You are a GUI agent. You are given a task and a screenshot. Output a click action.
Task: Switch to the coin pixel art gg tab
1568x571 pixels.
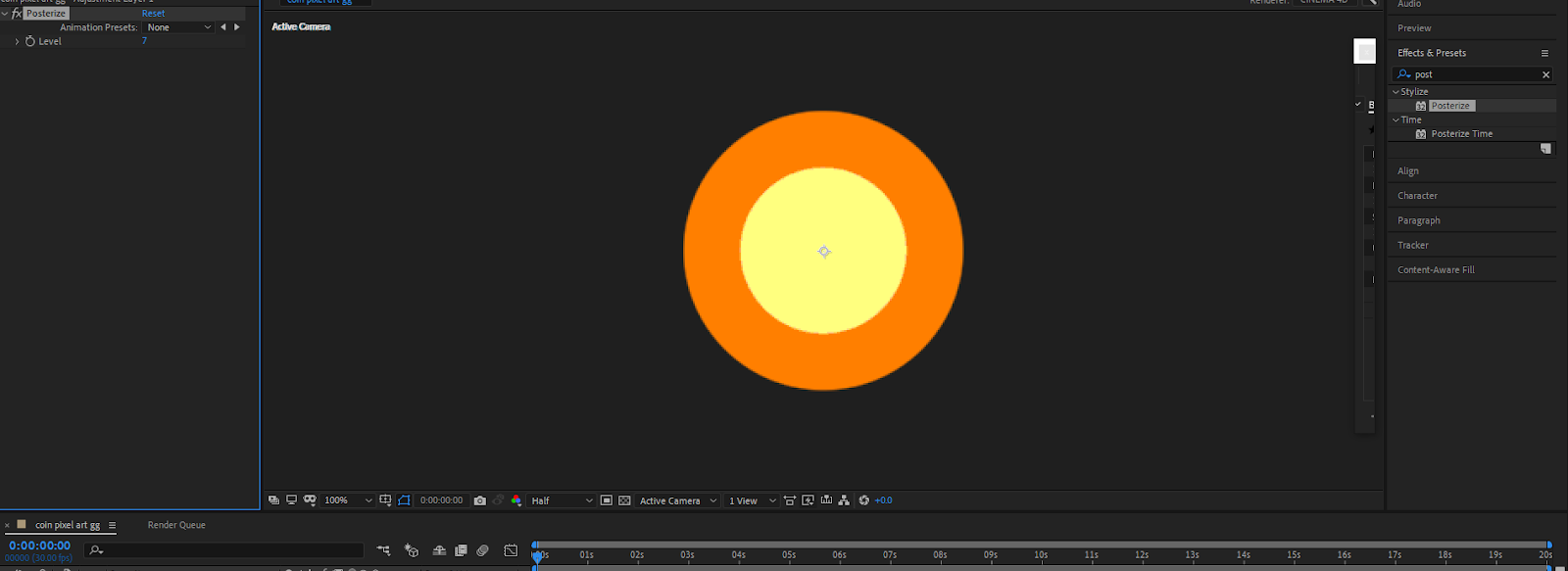point(67,525)
